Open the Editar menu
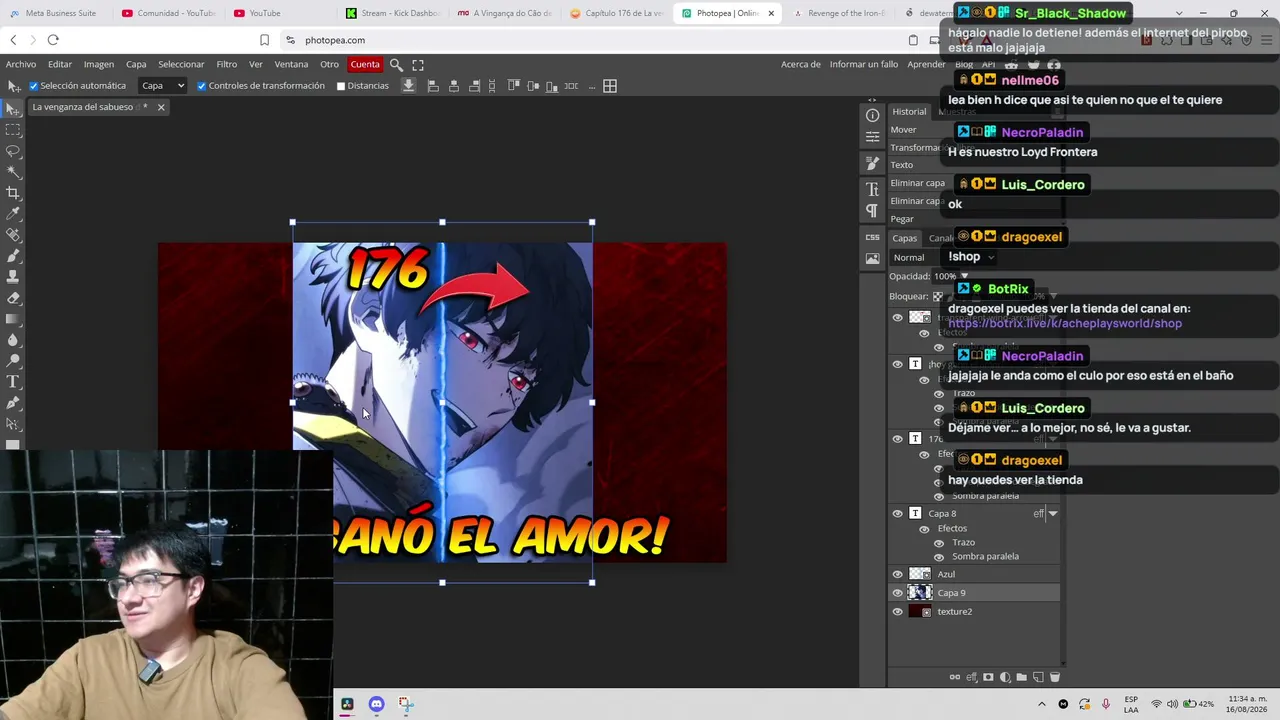The height and width of the screenshot is (720, 1280). click(60, 64)
